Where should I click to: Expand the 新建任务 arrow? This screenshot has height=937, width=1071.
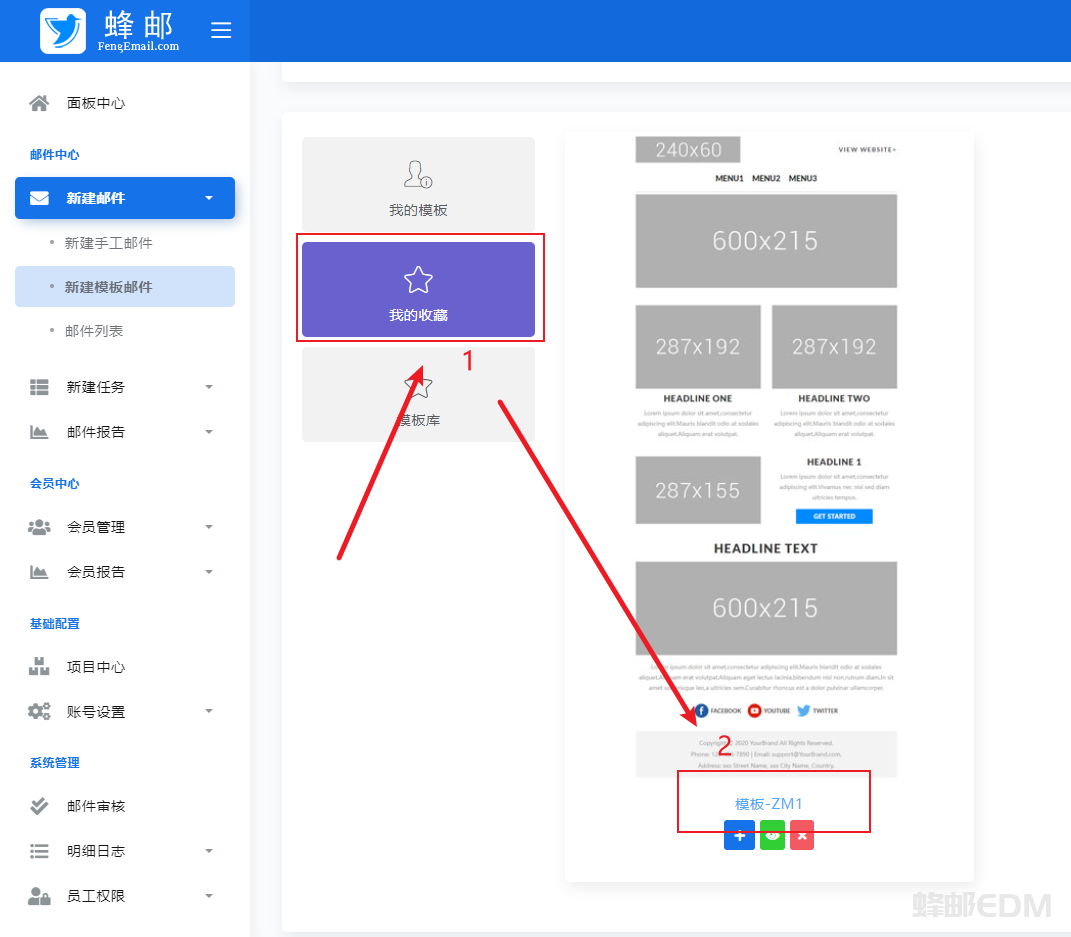coord(209,387)
